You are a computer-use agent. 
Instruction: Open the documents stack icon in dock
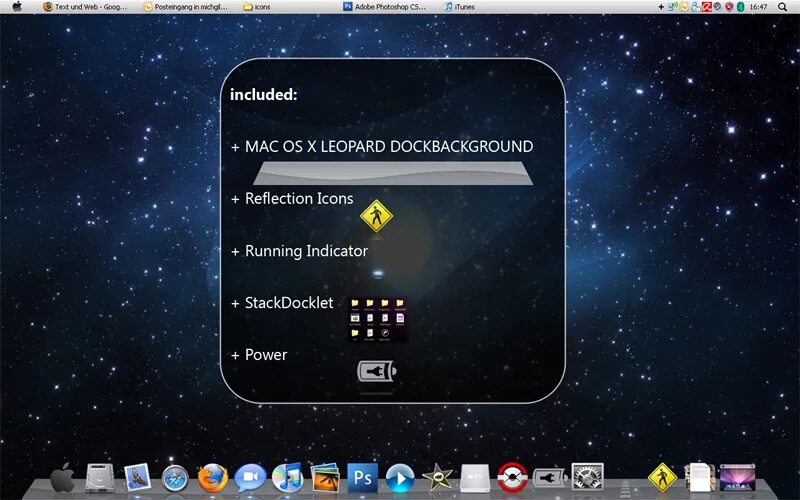click(699, 478)
